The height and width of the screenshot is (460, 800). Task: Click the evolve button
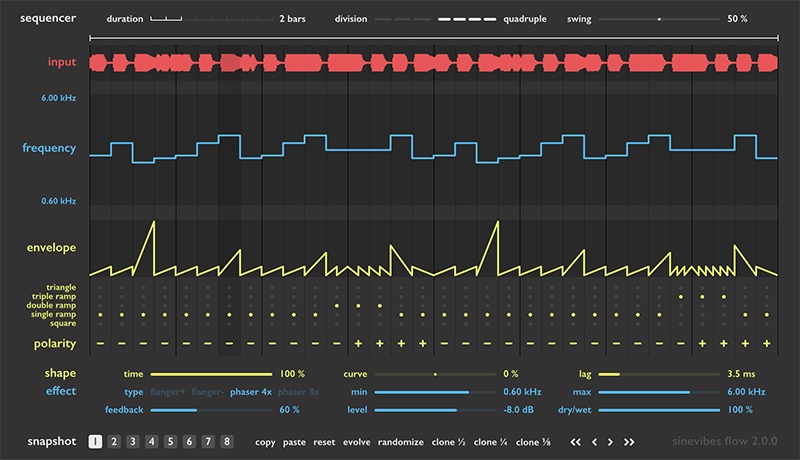tap(357, 441)
